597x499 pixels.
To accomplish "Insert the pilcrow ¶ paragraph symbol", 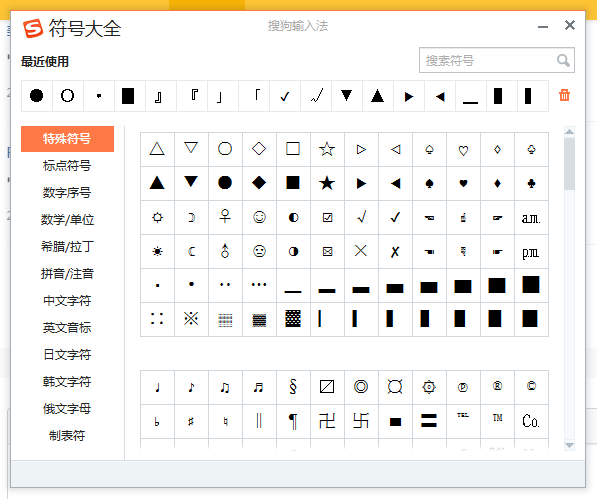I will coord(293,421).
